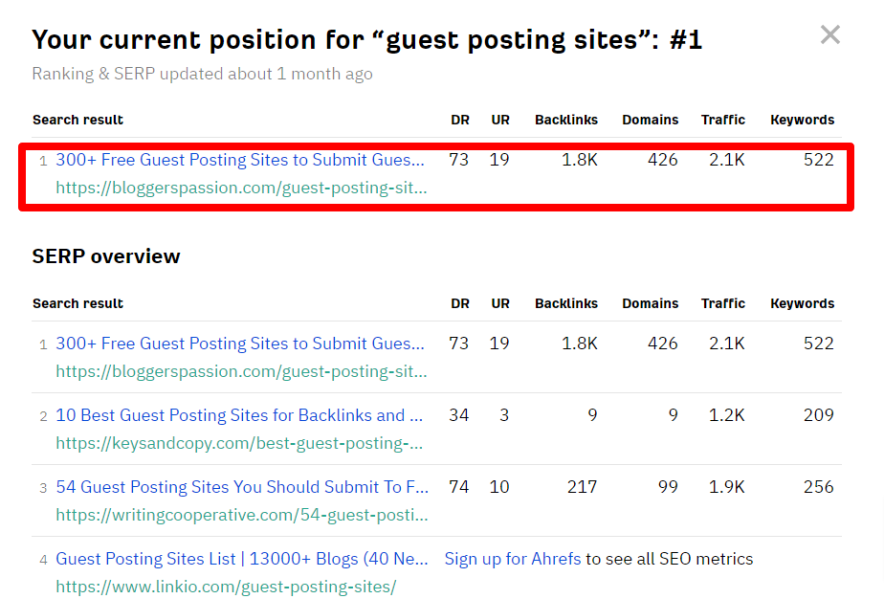Click the Backlinks column header in SERP overview
This screenshot has height=599, width=884.
566,304
